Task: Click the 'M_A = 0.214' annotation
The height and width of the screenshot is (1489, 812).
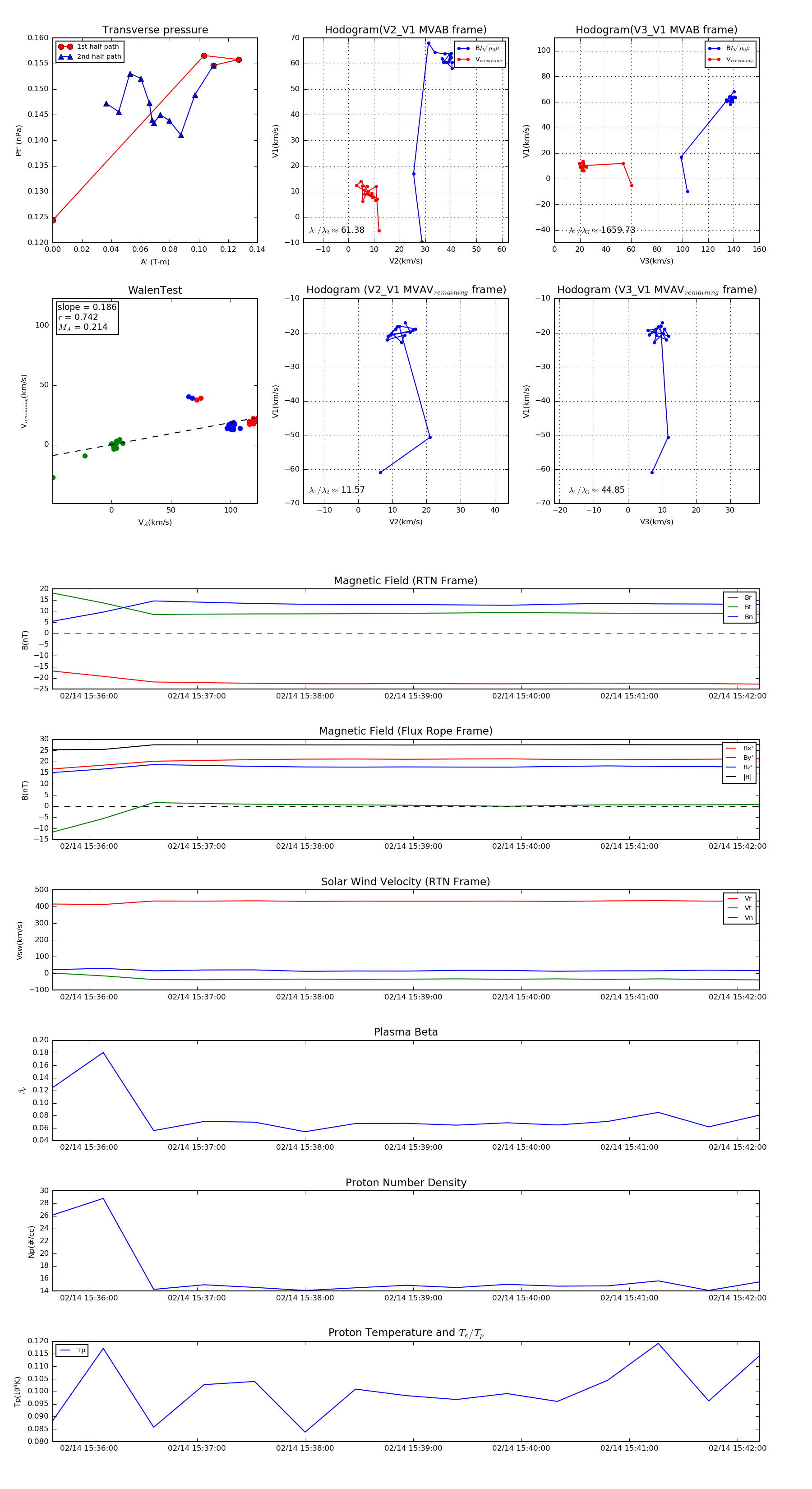Action: pyautogui.click(x=83, y=327)
